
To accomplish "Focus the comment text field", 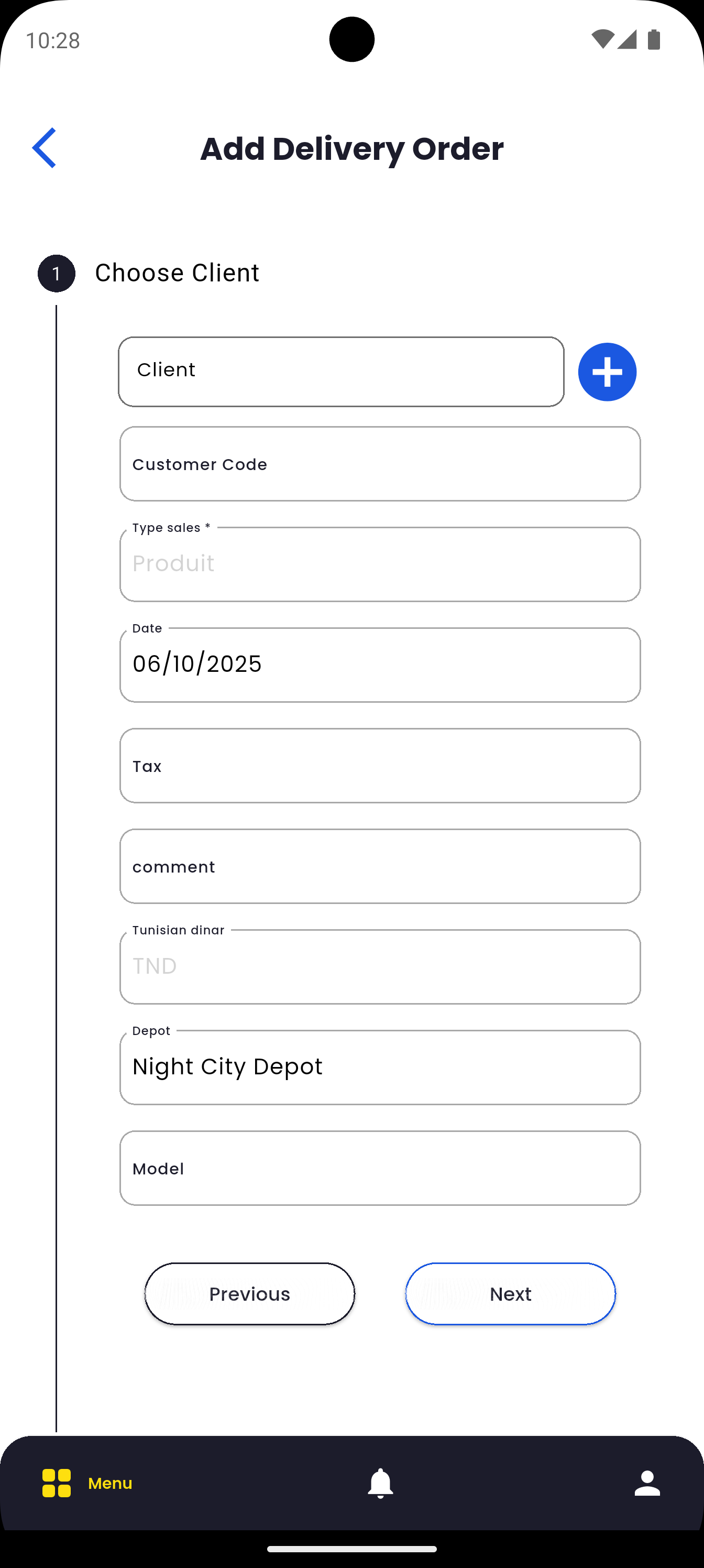I will click(380, 866).
